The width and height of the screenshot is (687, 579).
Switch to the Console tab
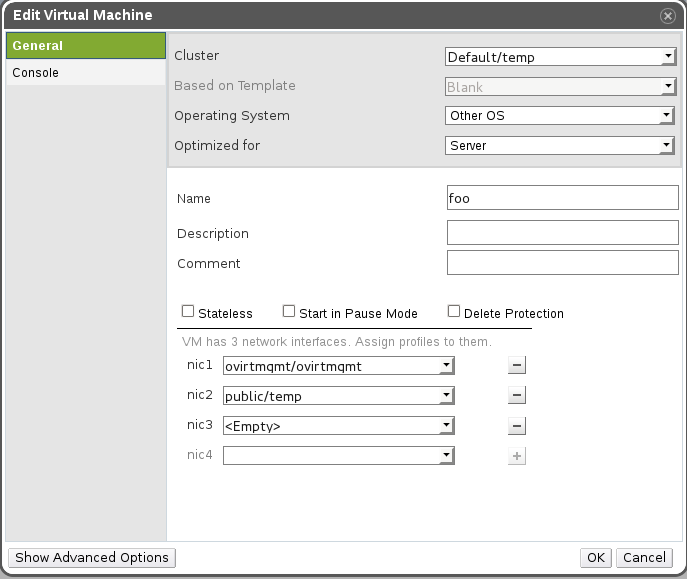tap(86, 73)
